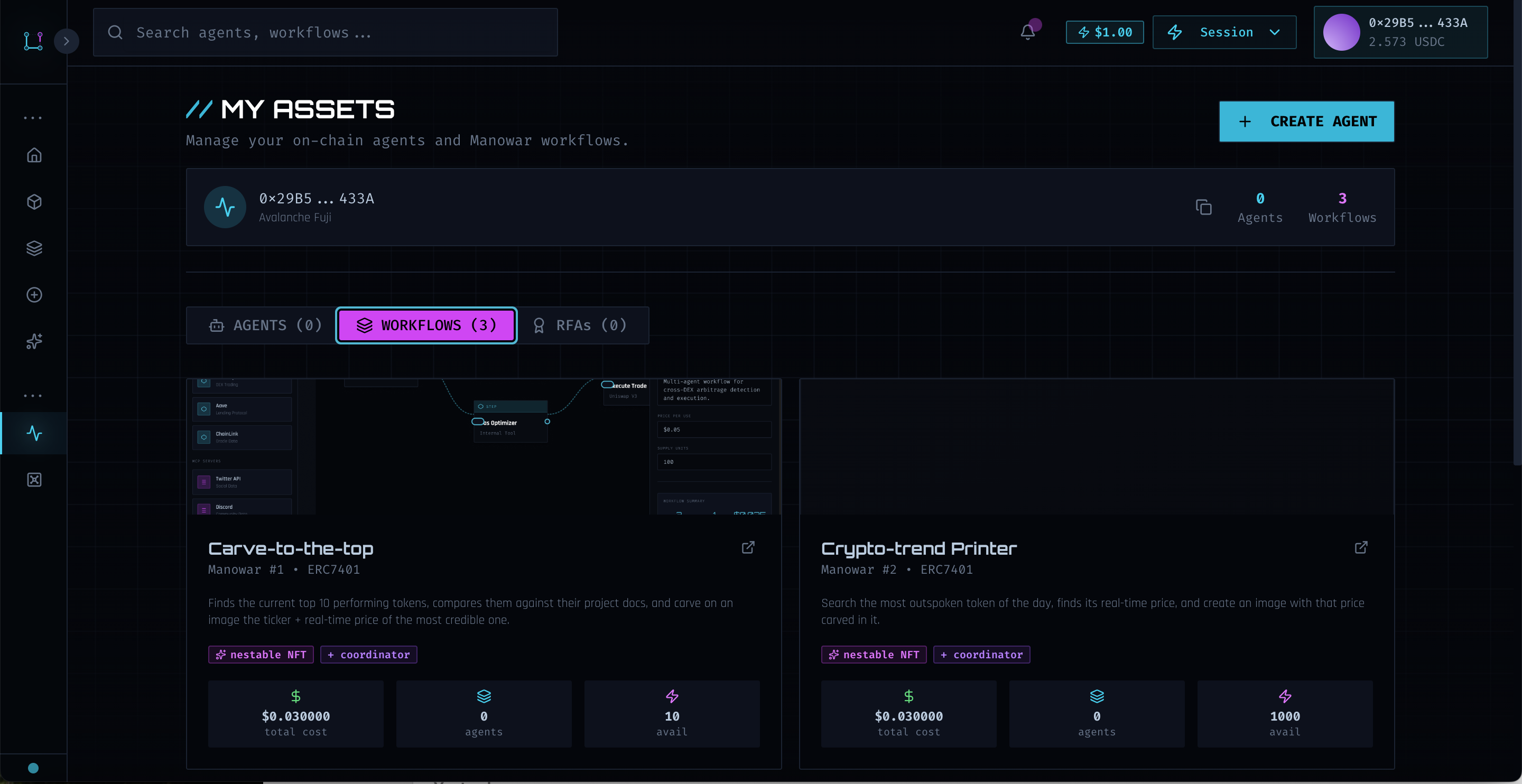Switch to the AGENTS (0) tab
This screenshot has width=1522, height=784.
point(266,325)
